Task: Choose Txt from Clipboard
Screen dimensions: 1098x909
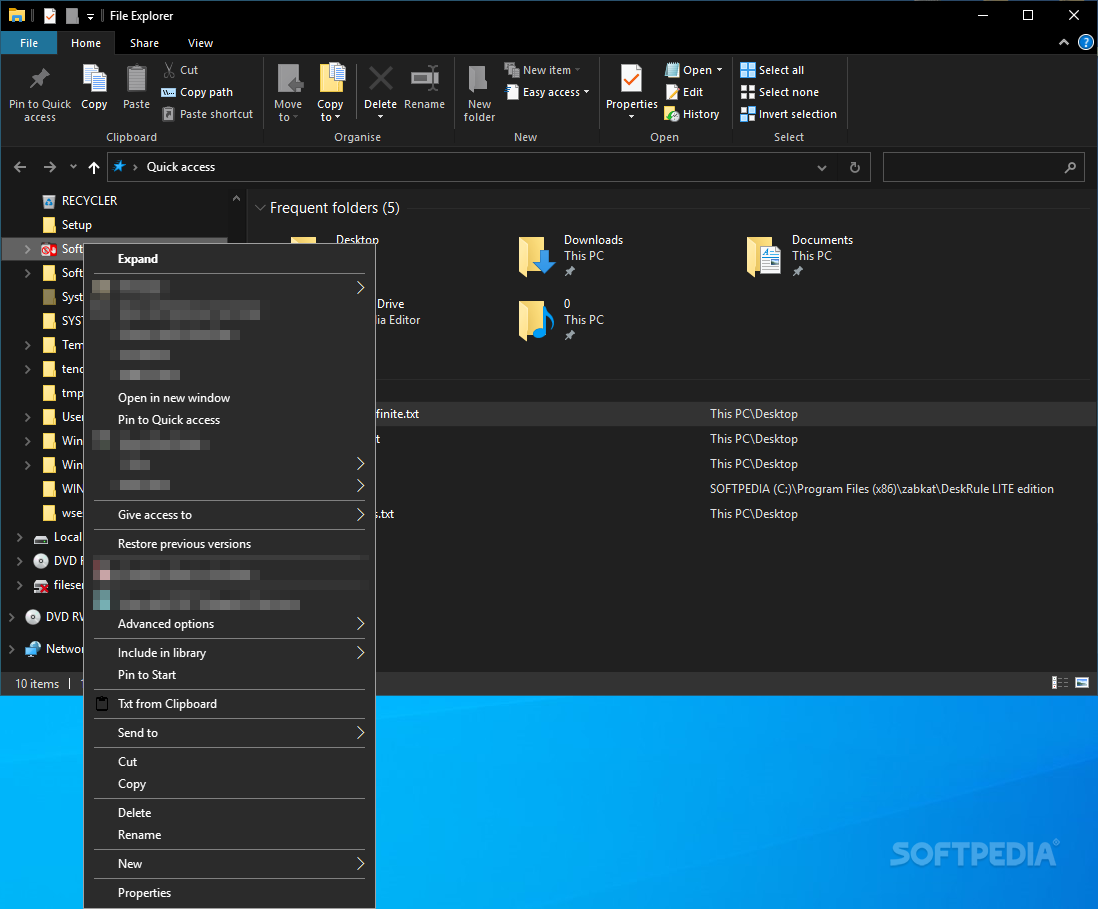Action: click(229, 704)
